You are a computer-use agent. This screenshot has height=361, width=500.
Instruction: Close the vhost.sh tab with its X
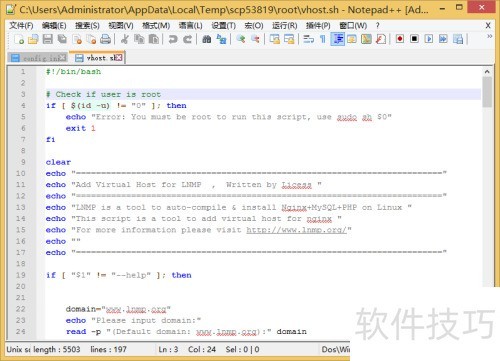click(x=119, y=58)
